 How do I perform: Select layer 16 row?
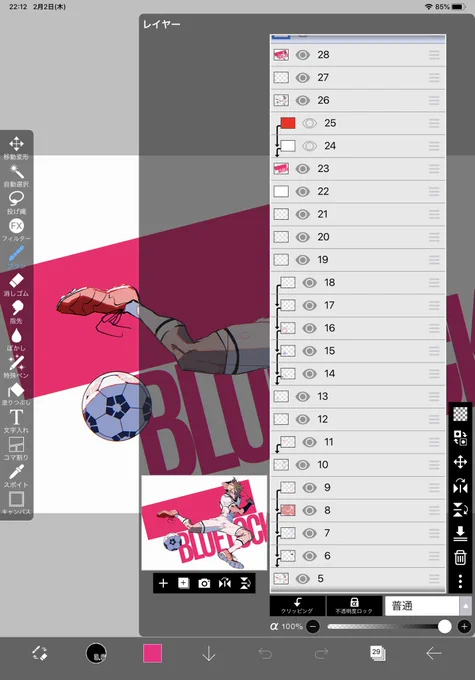click(358, 328)
